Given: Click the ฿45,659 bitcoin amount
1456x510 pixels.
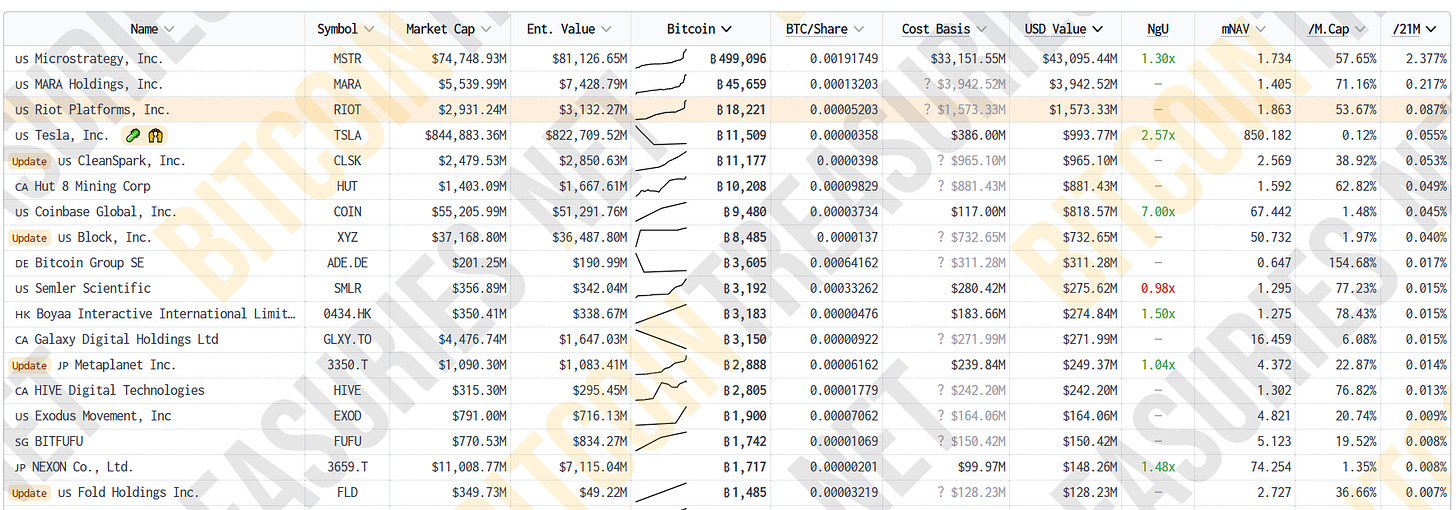Looking at the screenshot, I should click(x=742, y=84).
